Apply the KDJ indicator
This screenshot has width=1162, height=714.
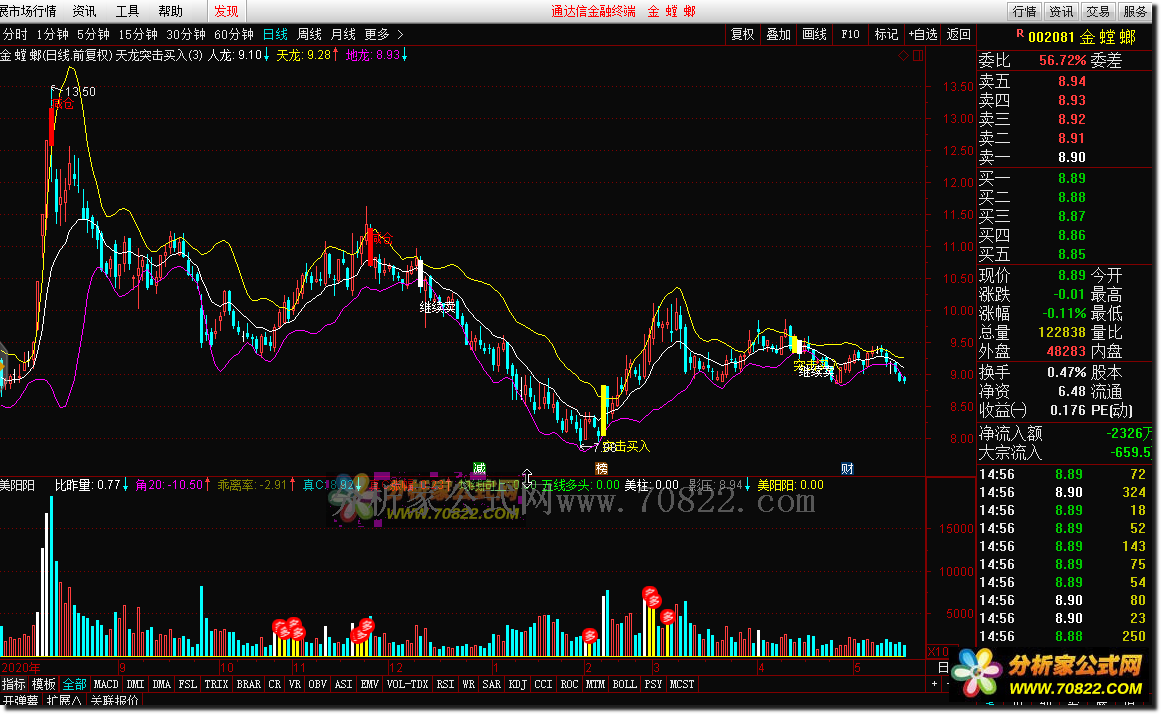tap(517, 684)
